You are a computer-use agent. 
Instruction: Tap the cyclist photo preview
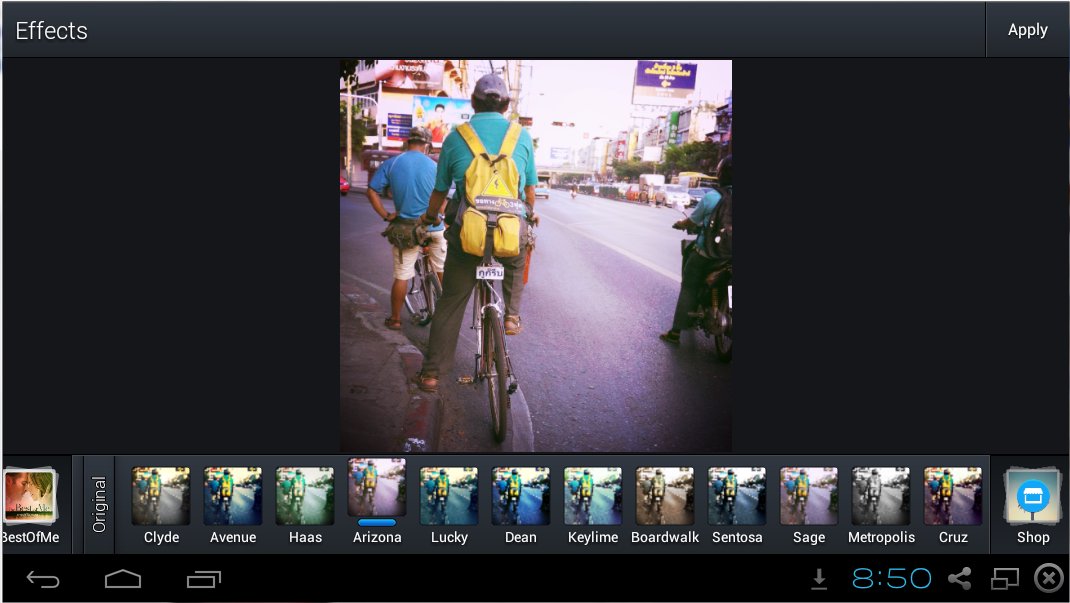tap(536, 256)
